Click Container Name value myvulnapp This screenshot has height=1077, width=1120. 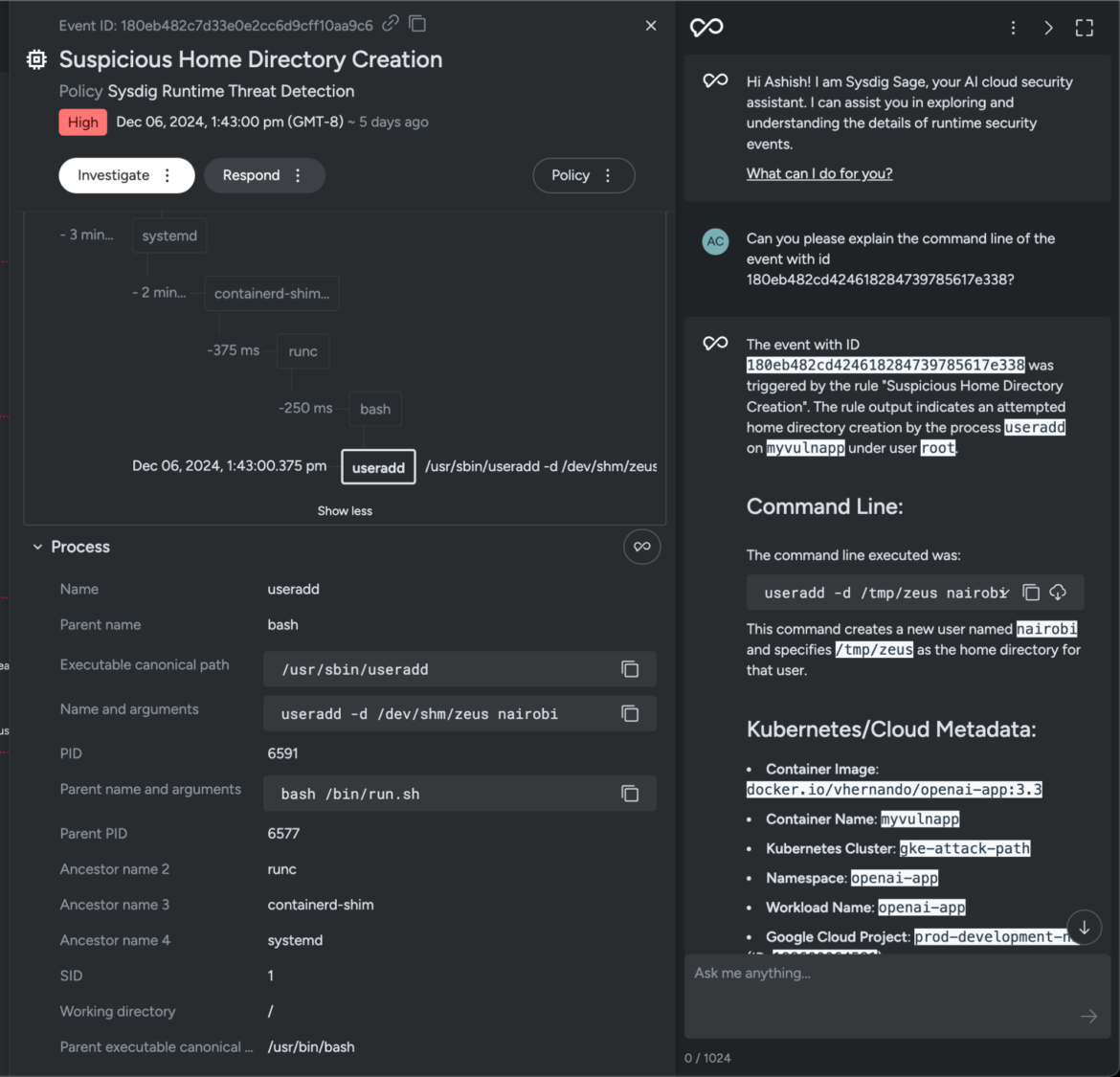coord(920,819)
